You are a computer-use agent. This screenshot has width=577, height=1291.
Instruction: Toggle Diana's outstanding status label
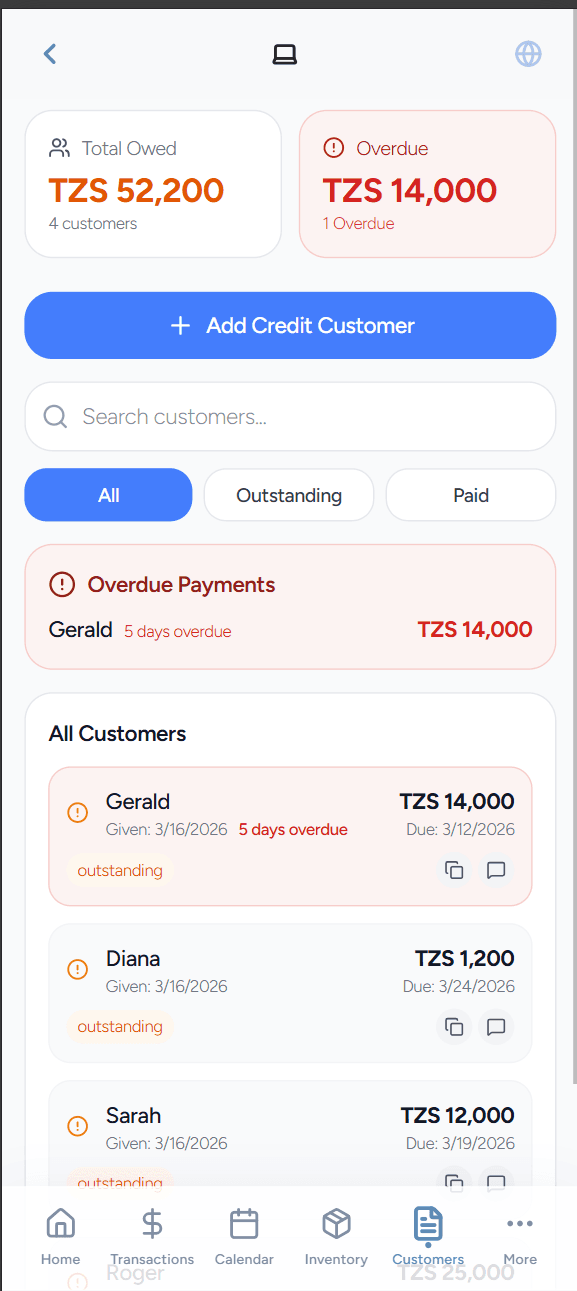pyautogui.click(x=120, y=1027)
